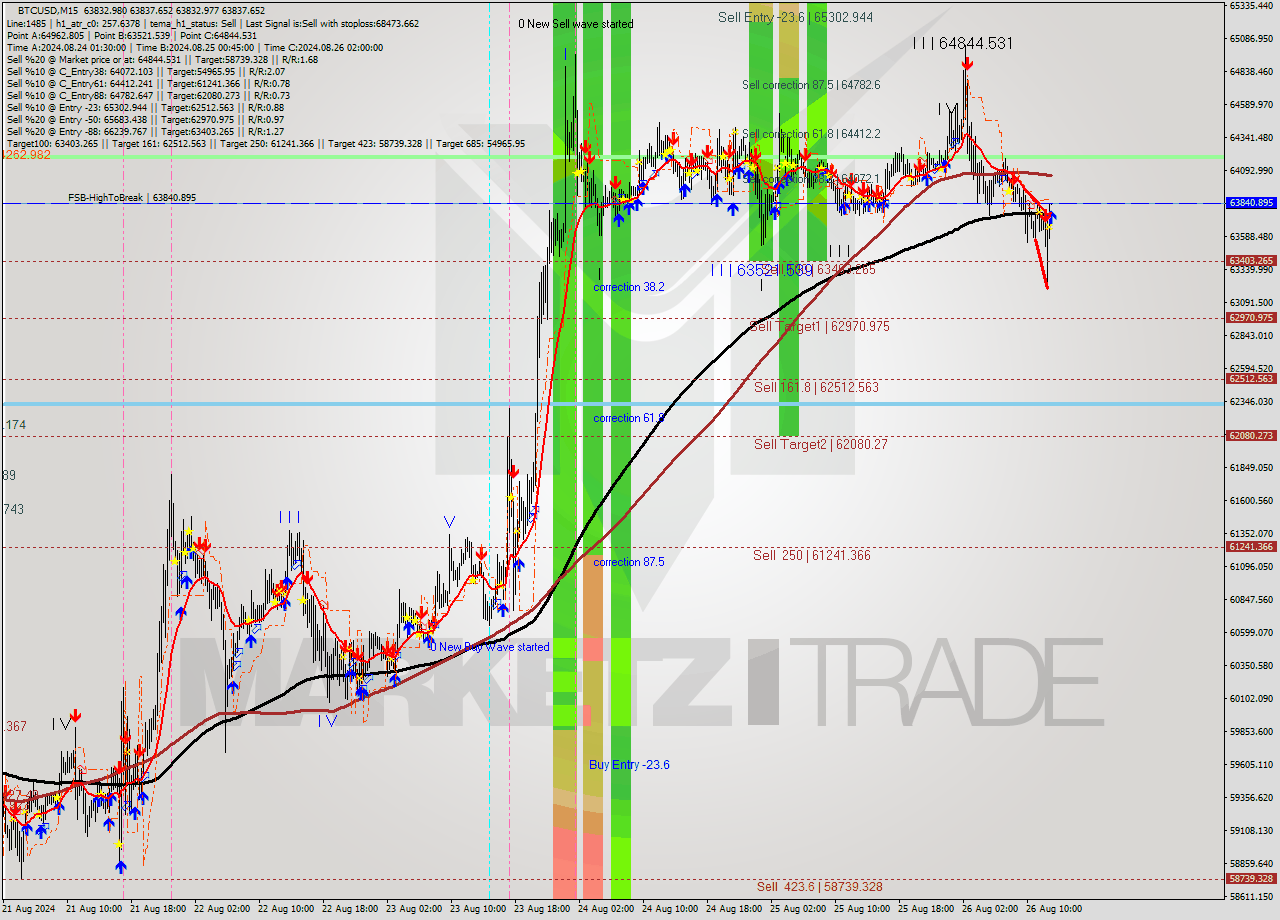Select the 'I I I 64844.531' peak label
This screenshot has height=920, width=1280.
pyautogui.click(x=962, y=44)
